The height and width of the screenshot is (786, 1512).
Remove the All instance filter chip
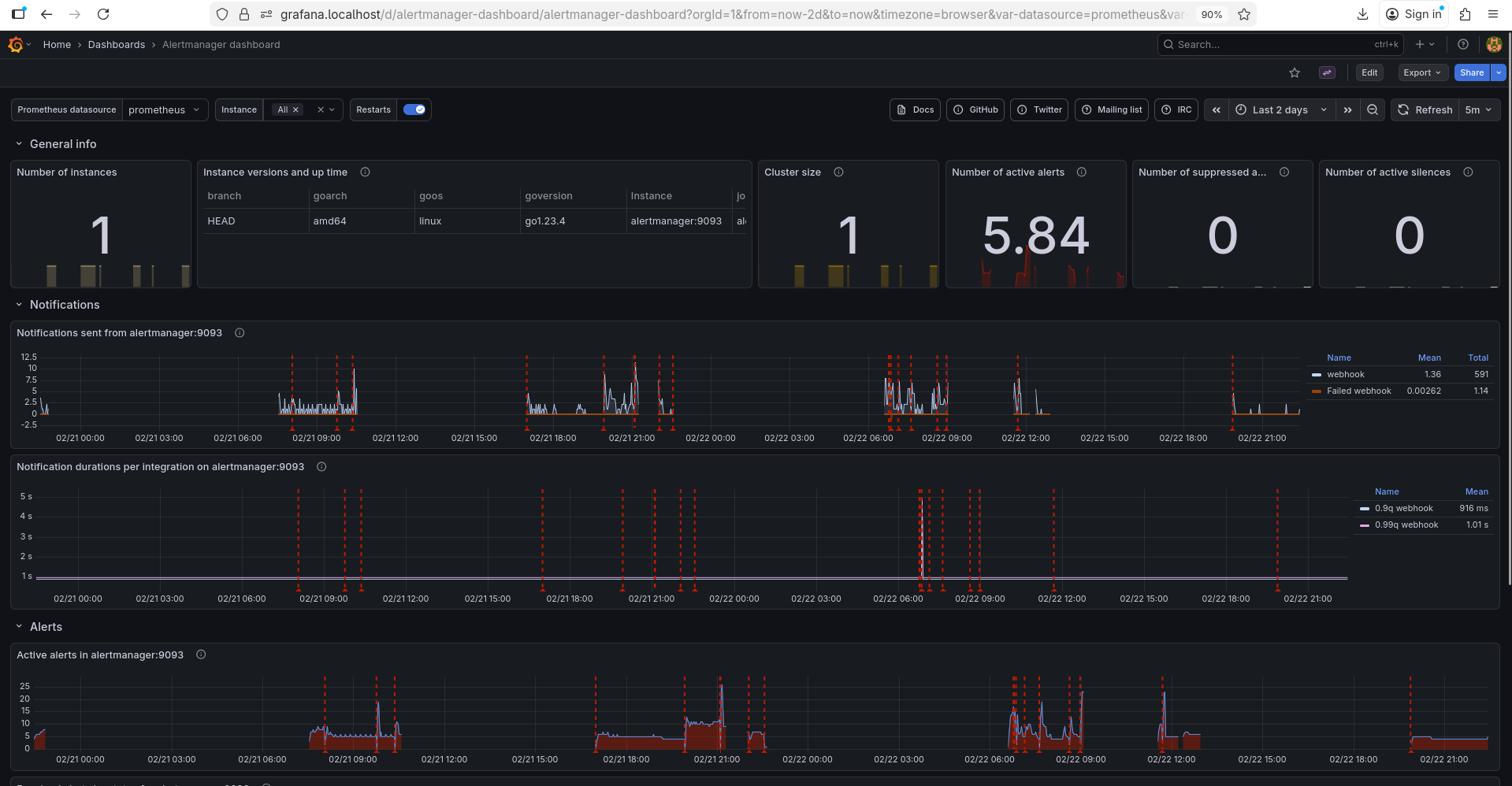(296, 110)
